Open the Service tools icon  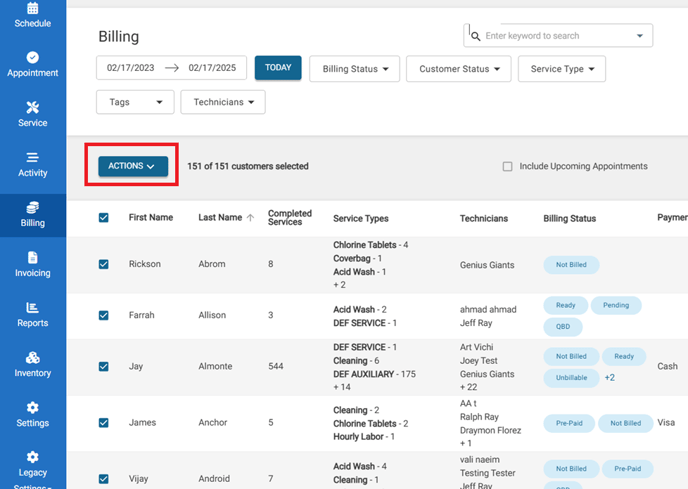32,108
